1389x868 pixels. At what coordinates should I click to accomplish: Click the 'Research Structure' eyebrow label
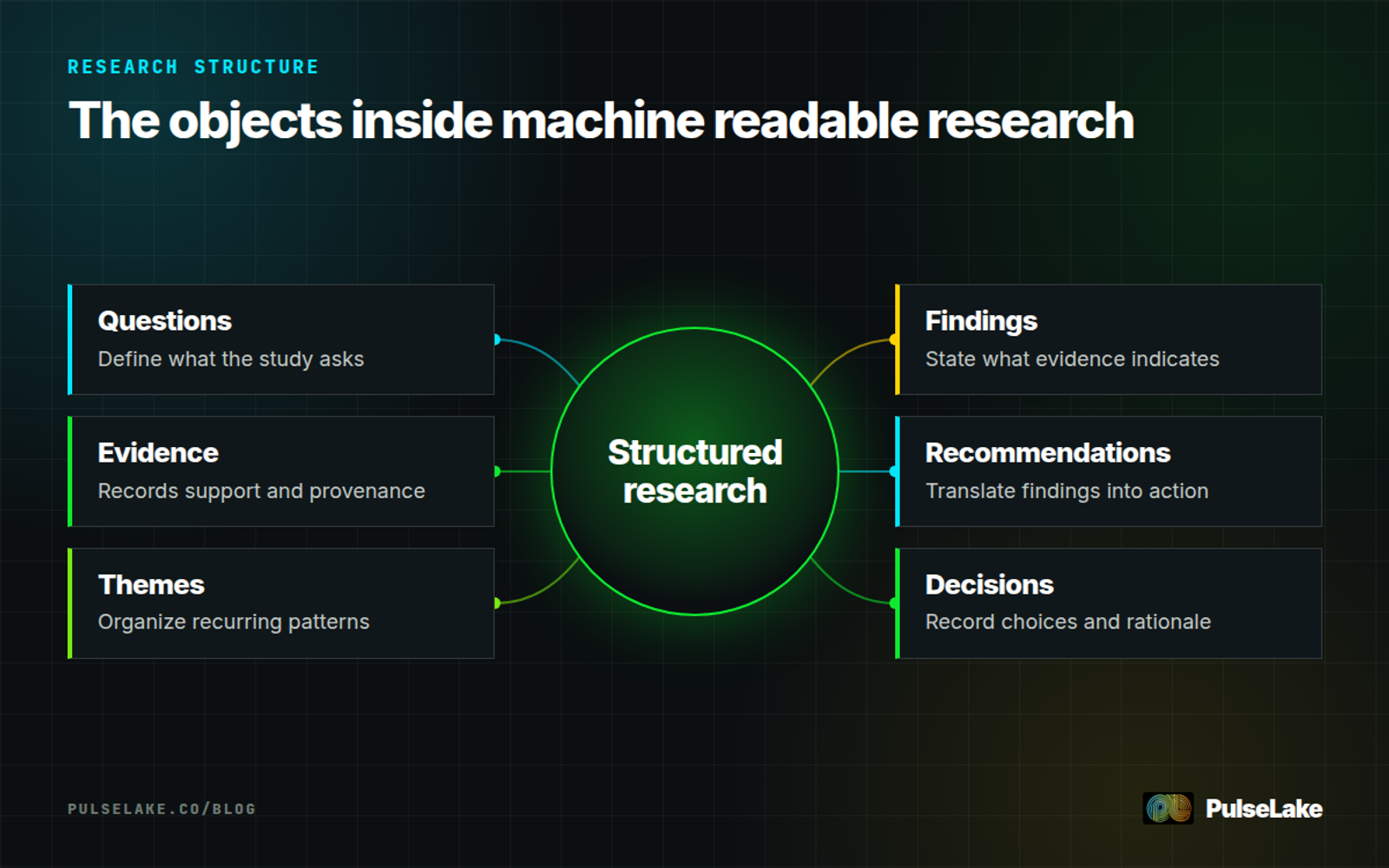[194, 67]
